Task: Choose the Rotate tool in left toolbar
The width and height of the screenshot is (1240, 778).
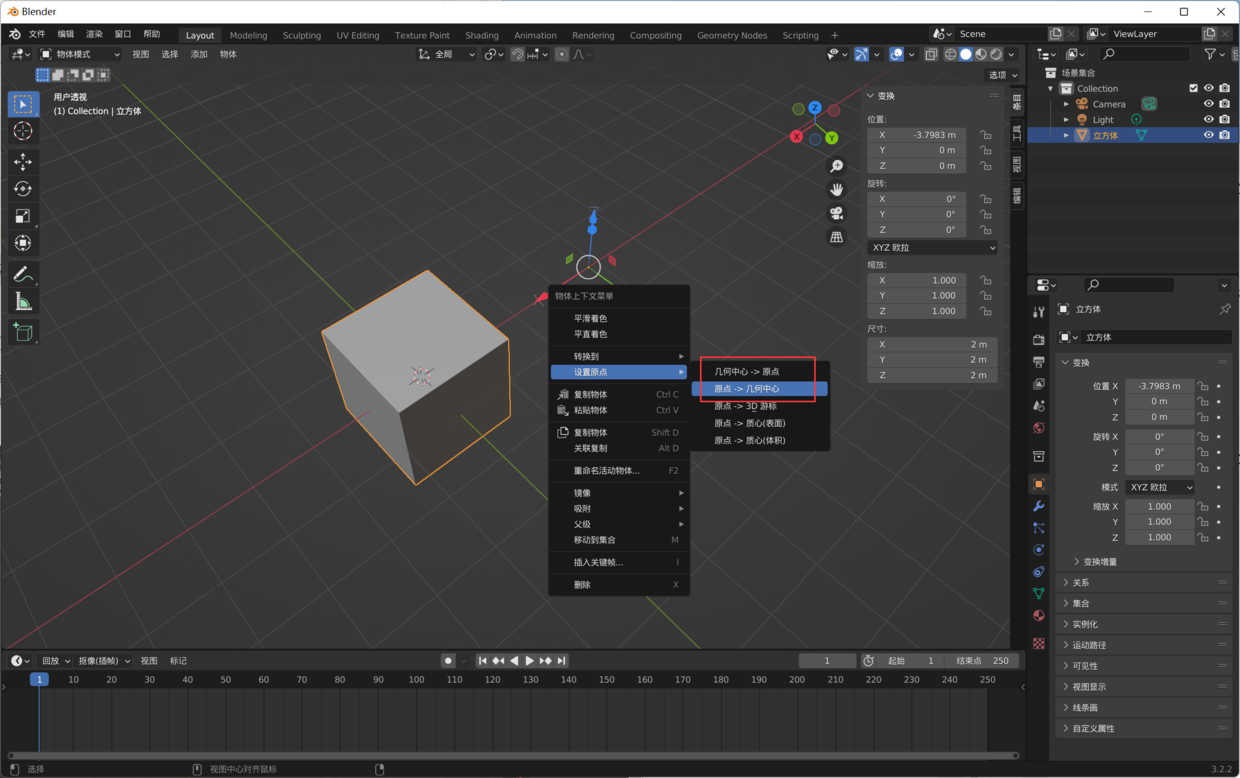Action: (23, 189)
